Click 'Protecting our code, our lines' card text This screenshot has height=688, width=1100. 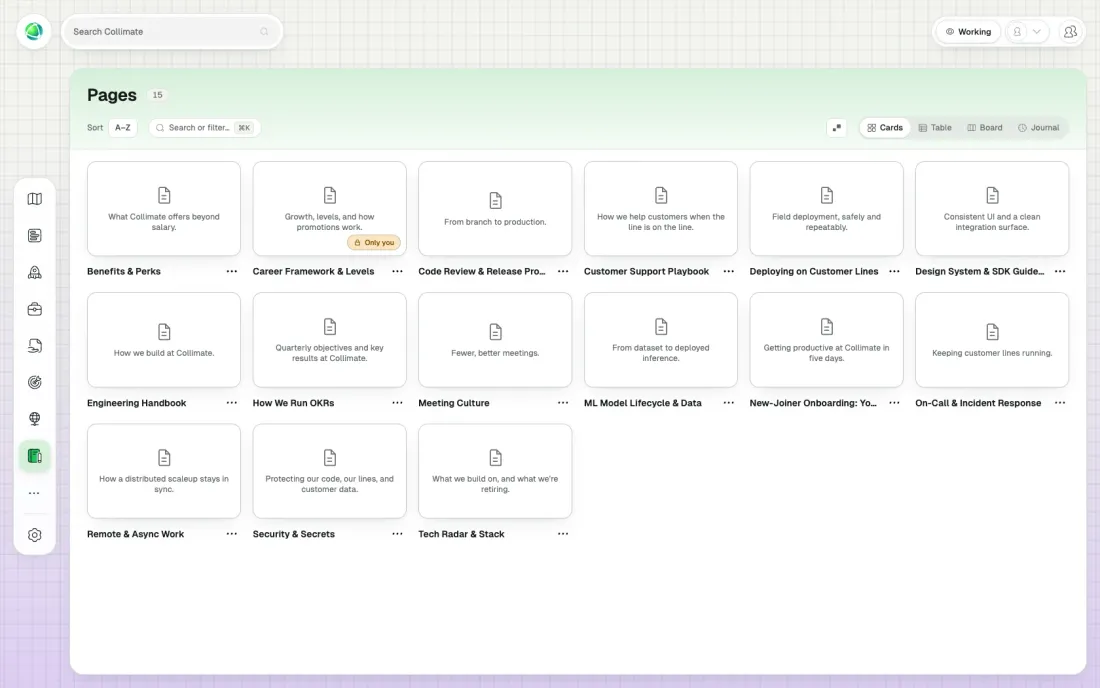click(329, 484)
